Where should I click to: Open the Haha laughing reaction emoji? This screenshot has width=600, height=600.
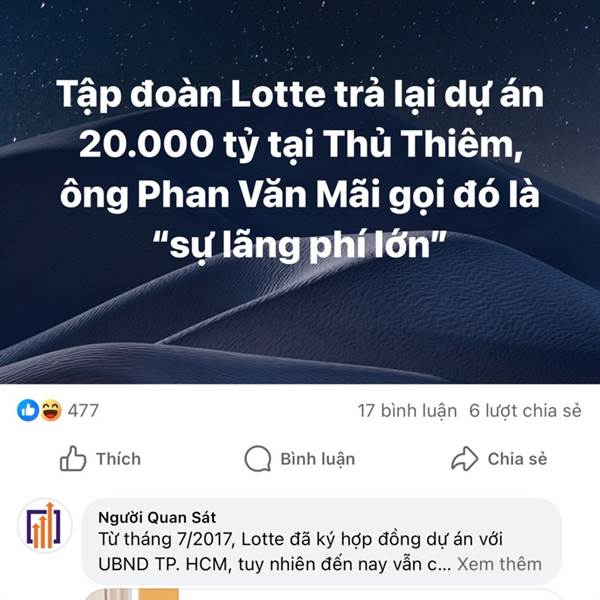pos(51,410)
